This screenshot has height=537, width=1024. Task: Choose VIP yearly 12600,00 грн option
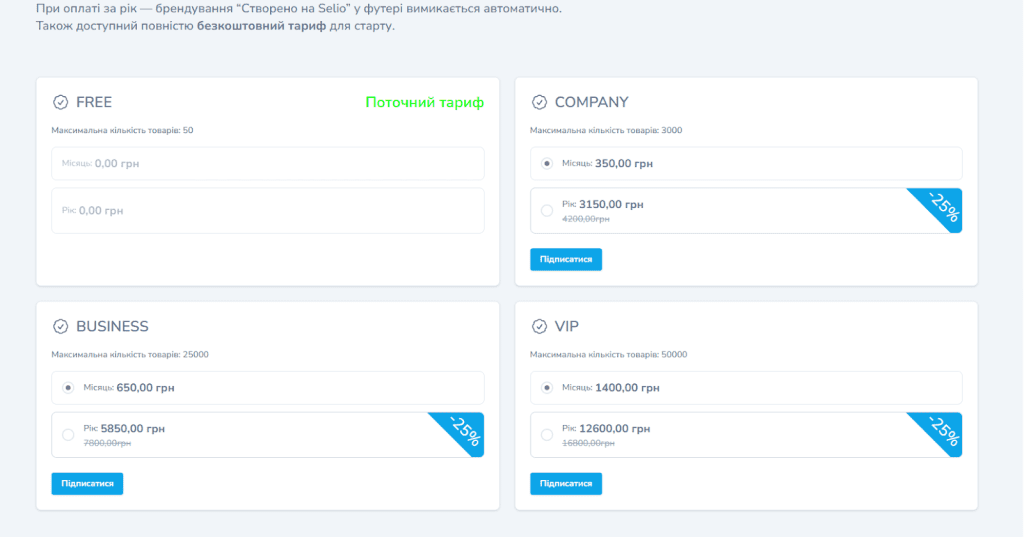click(546, 434)
